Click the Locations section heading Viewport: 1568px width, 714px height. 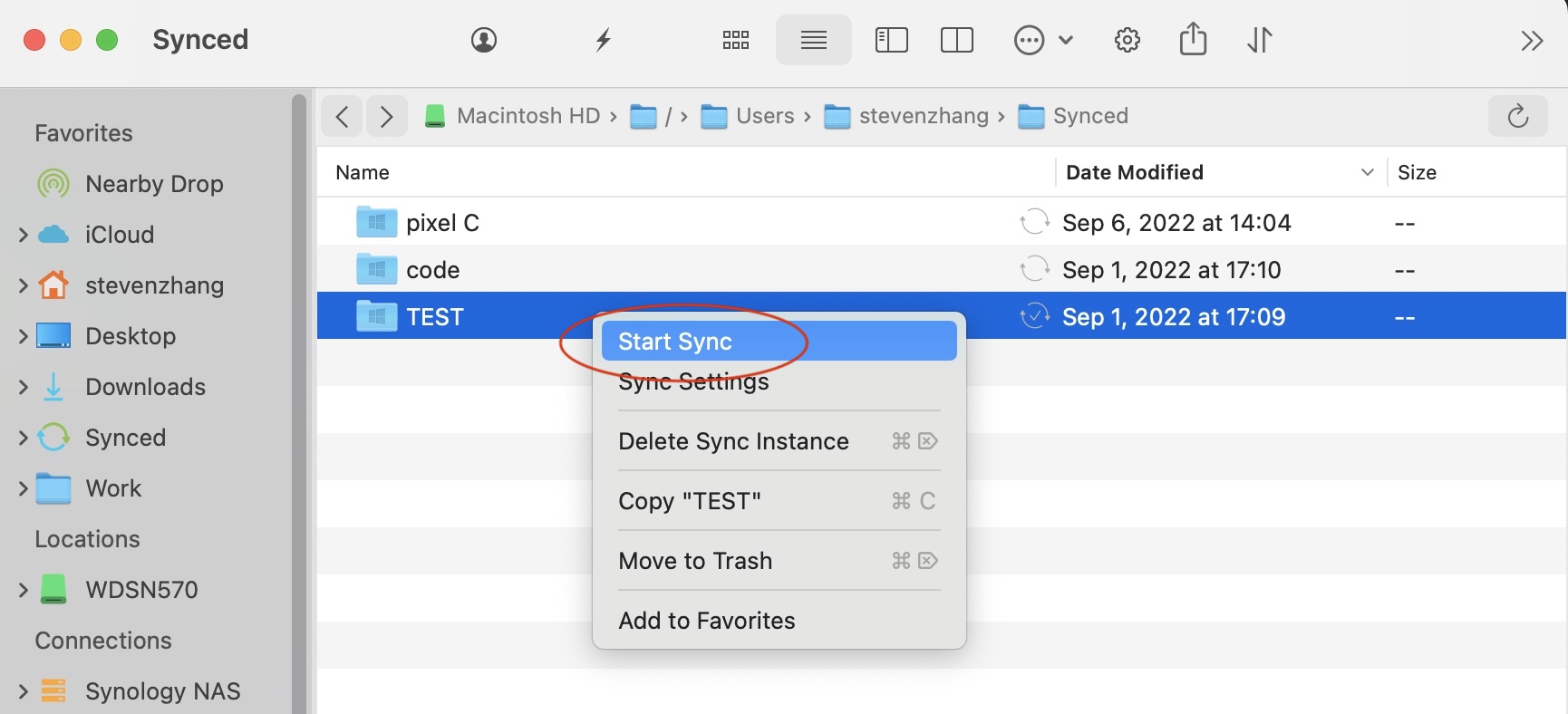click(x=87, y=539)
